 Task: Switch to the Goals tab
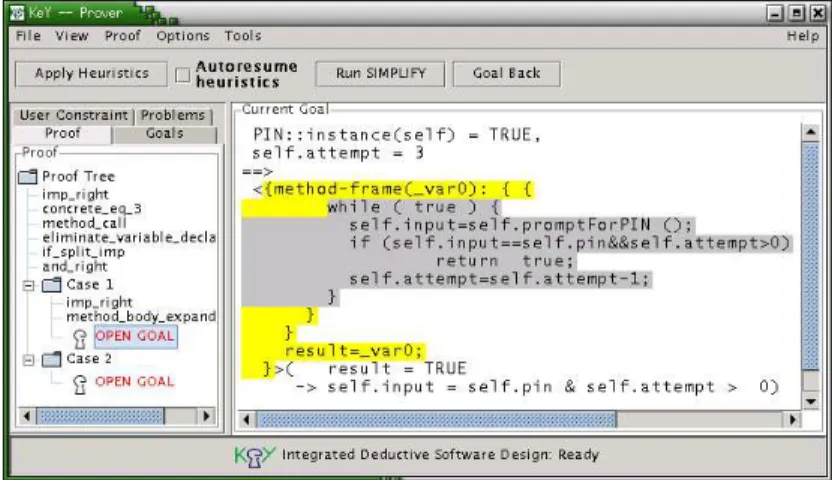(164, 134)
